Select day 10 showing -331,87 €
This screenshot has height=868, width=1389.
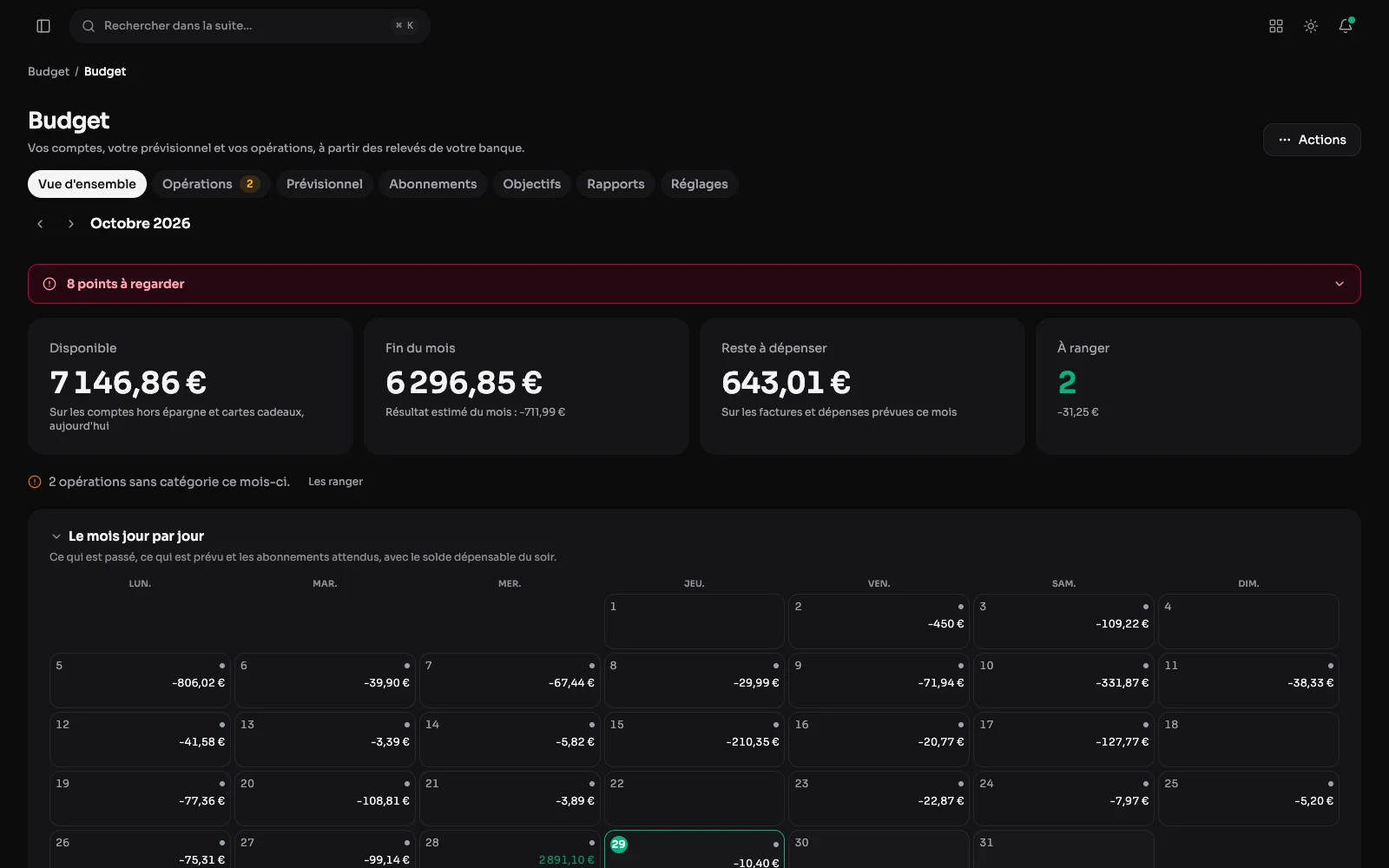pyautogui.click(x=1063, y=681)
